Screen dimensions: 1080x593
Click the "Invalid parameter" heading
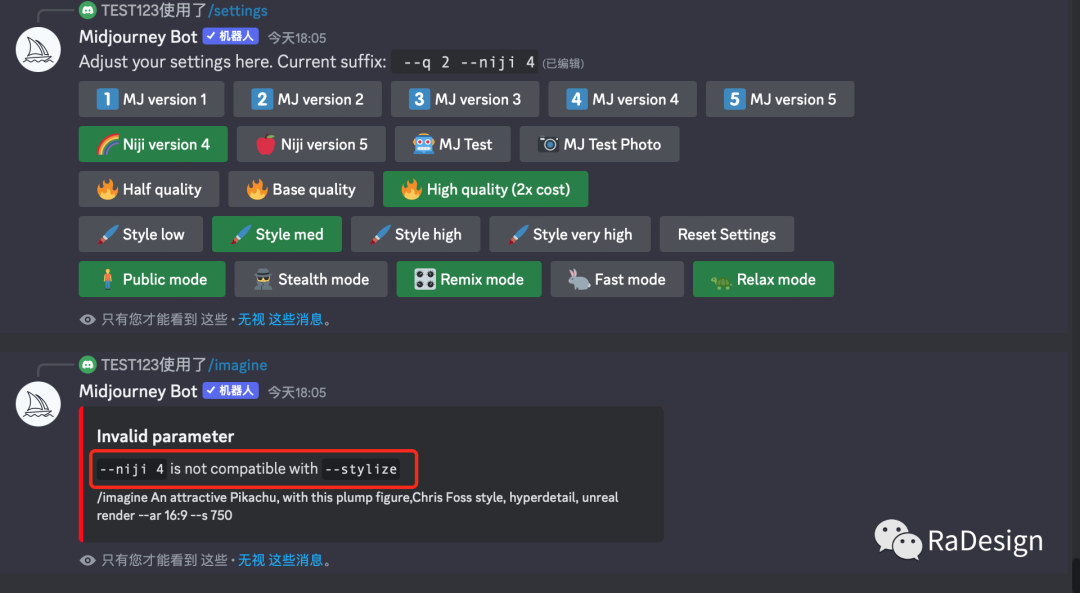point(165,436)
